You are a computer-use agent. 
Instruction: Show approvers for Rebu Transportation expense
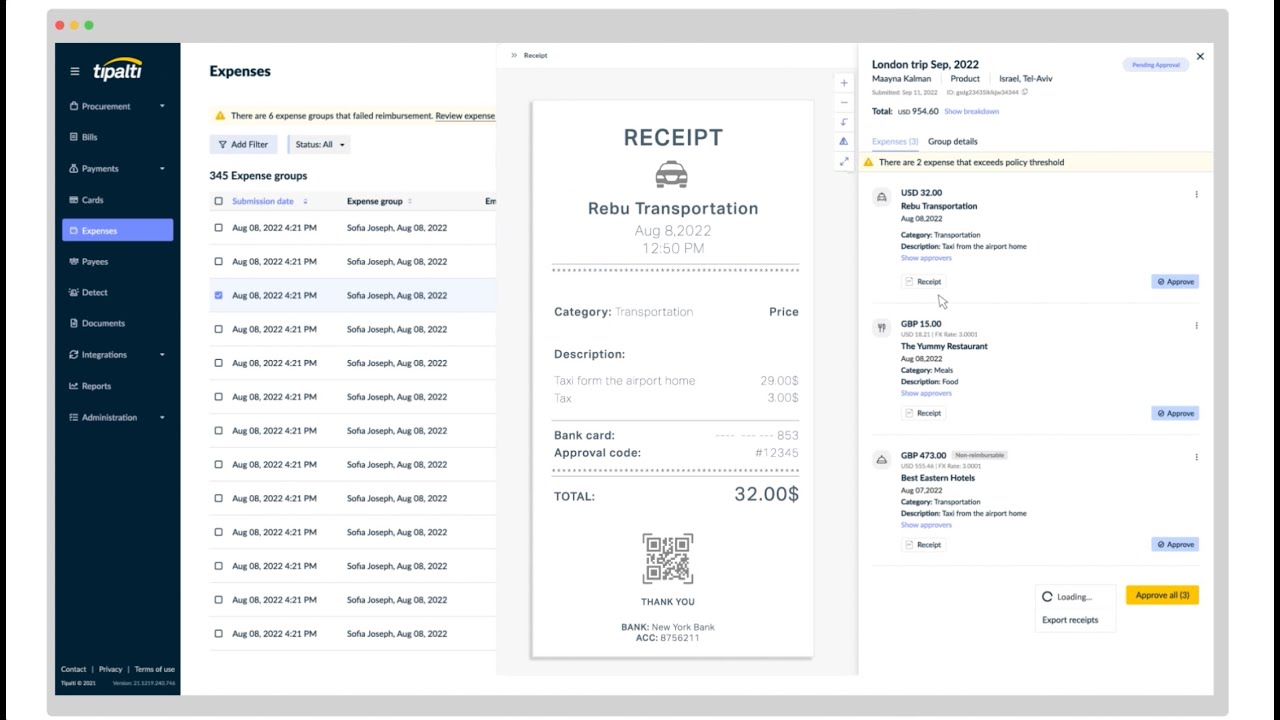tap(926, 258)
